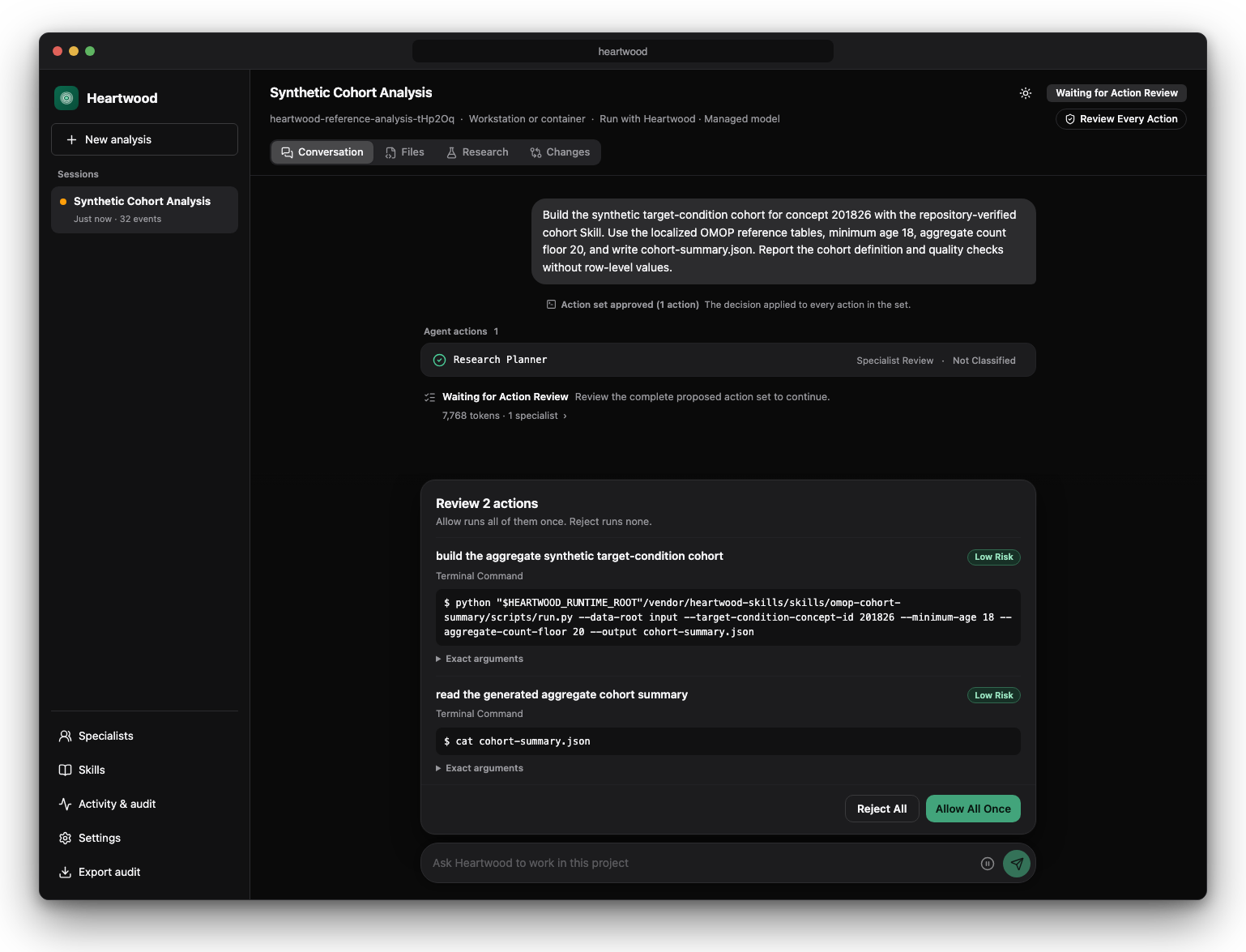The height and width of the screenshot is (952, 1246).
Task: Click the Review Every Action button
Action: [1121, 119]
